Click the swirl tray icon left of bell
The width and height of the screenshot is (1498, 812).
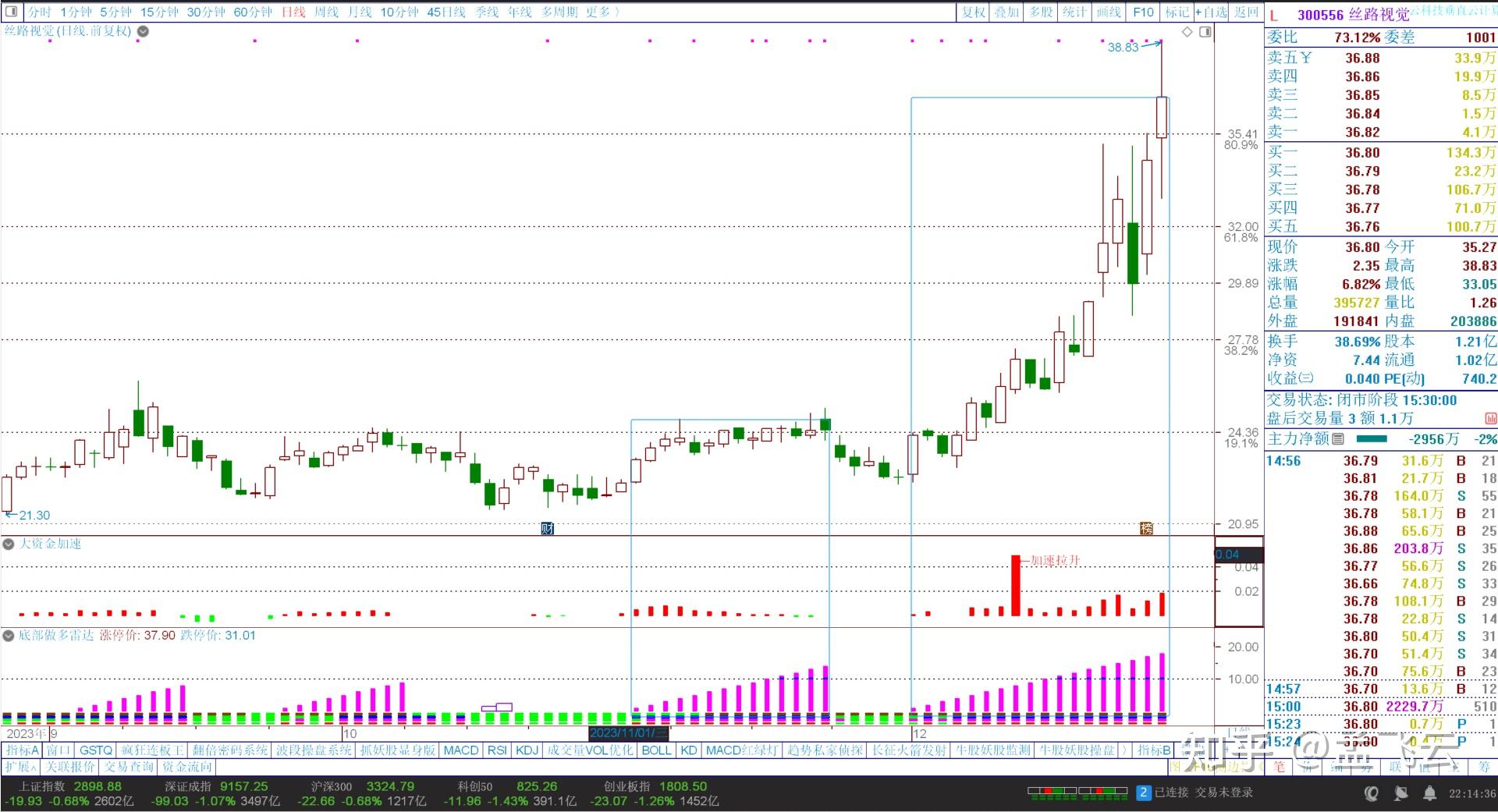point(1372,793)
